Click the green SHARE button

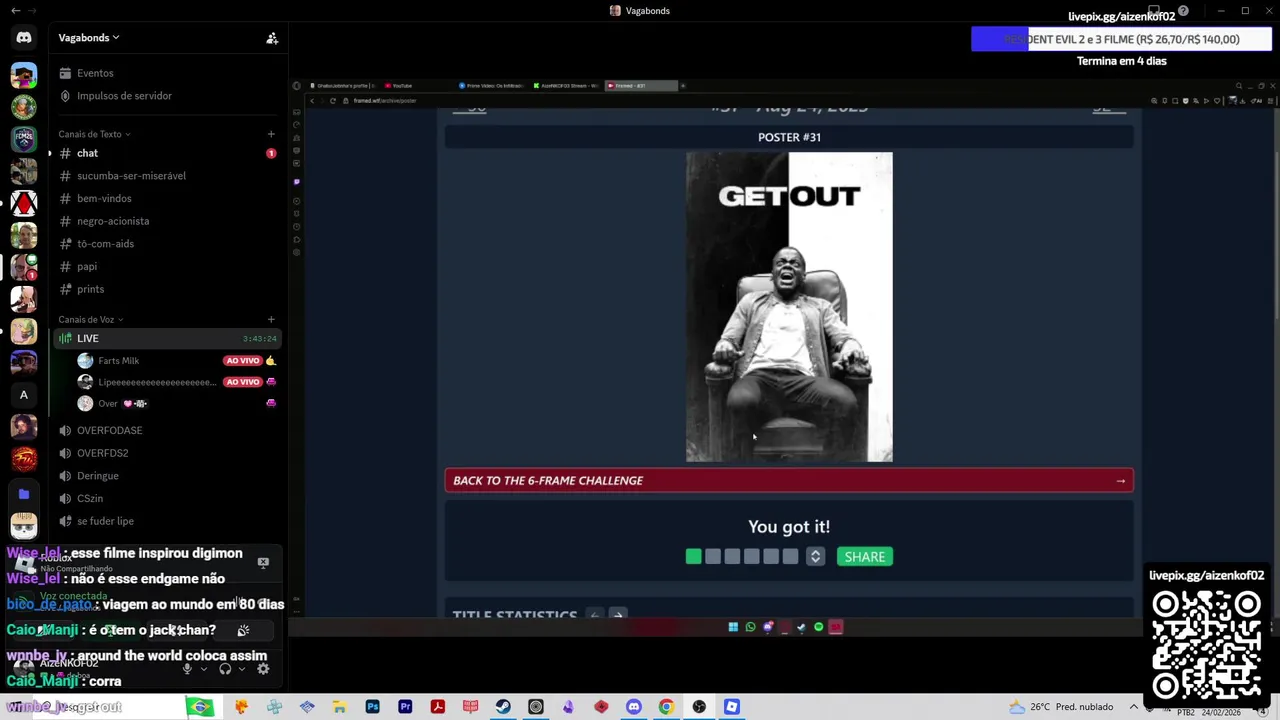(x=865, y=557)
